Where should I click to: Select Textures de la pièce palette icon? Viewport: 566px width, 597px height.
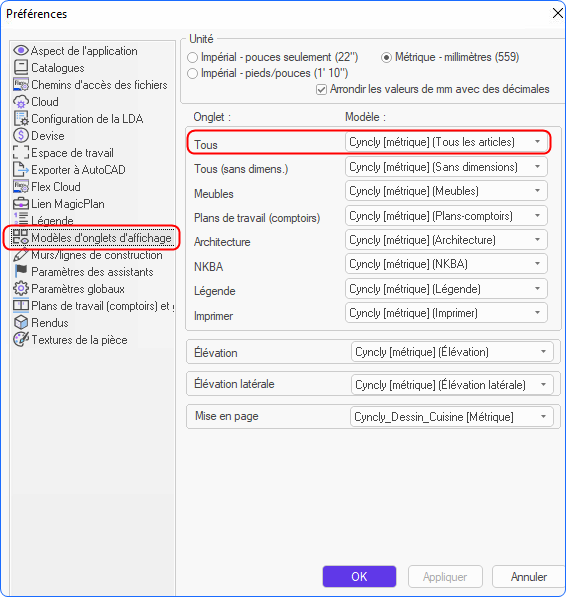(x=21, y=340)
